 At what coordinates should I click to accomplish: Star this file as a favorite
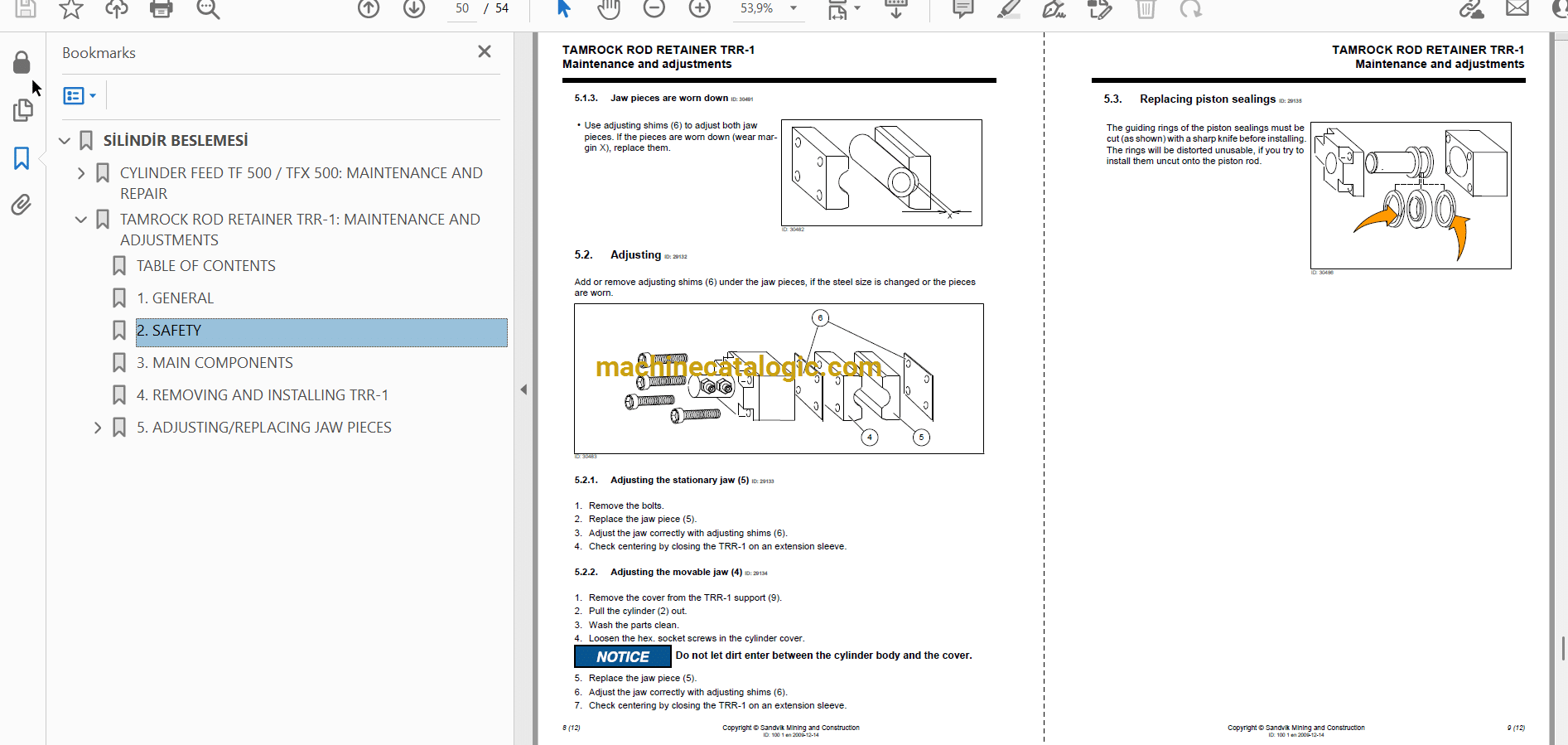pyautogui.click(x=71, y=9)
